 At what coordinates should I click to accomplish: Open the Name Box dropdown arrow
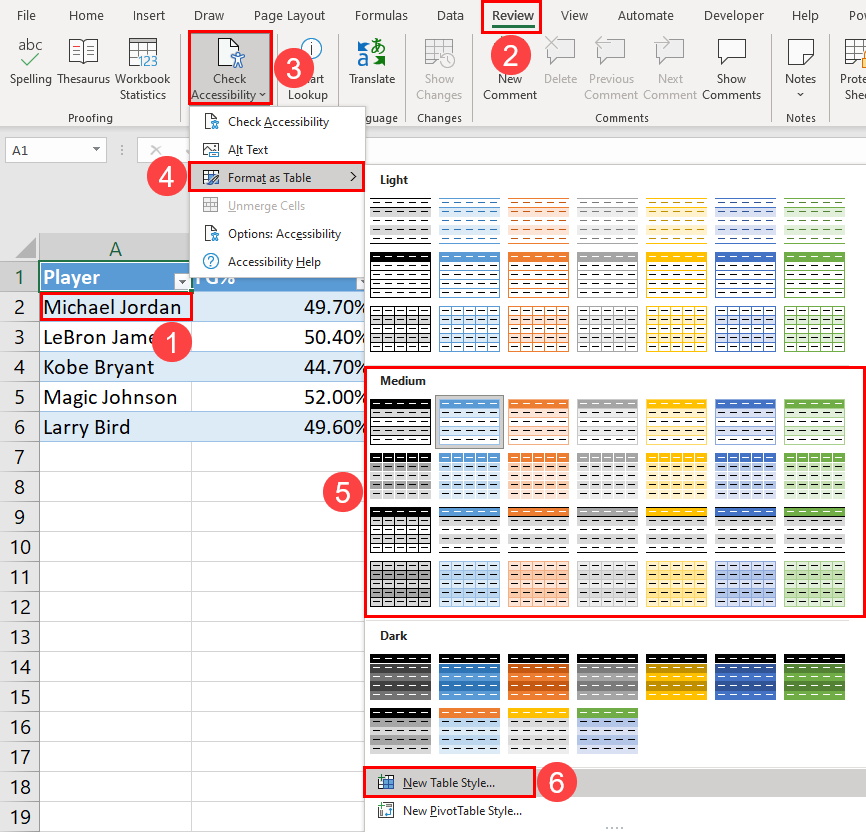click(x=97, y=150)
